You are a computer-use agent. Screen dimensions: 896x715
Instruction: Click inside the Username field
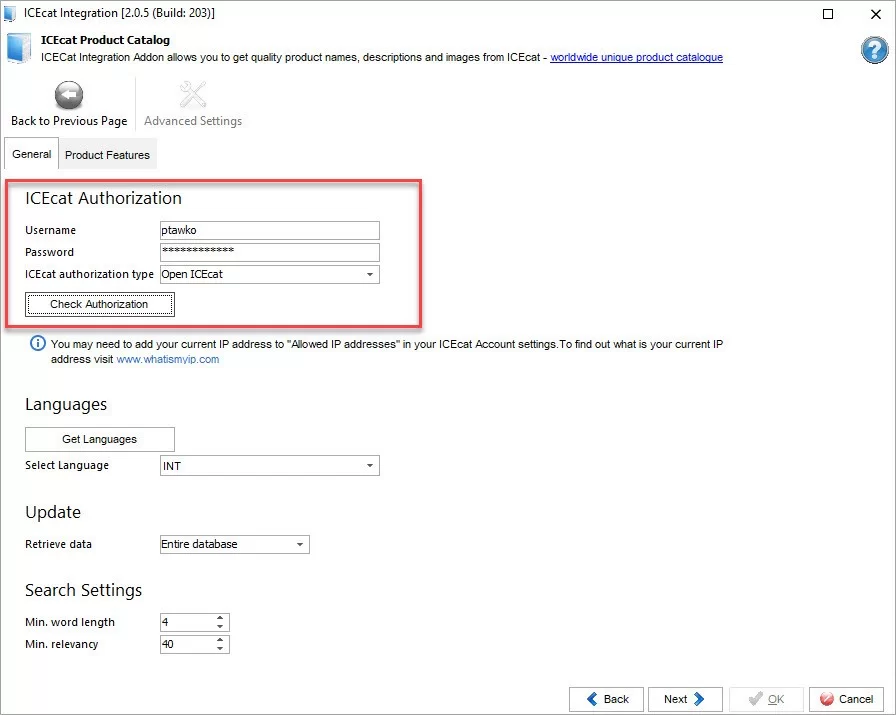(270, 230)
